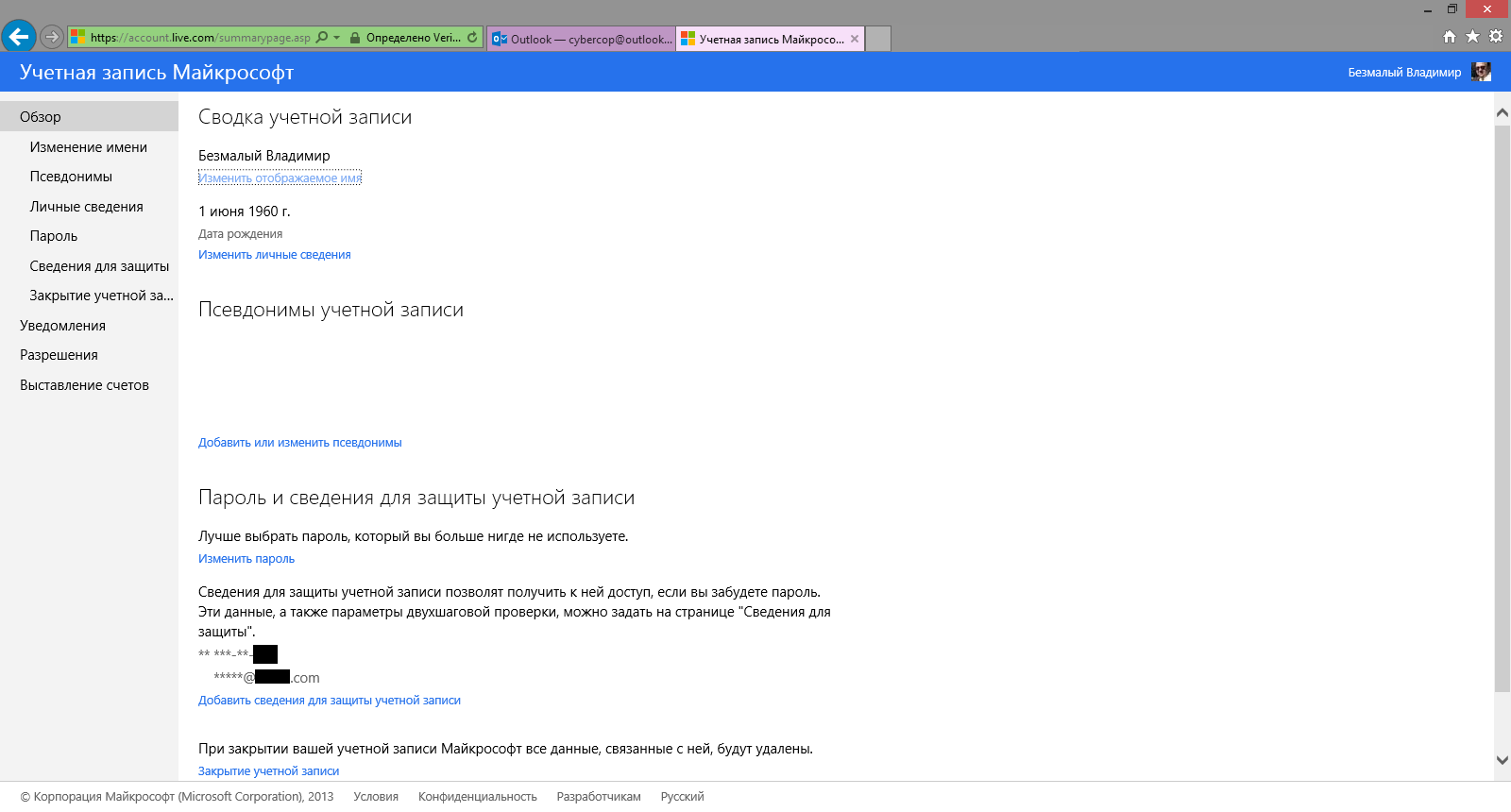The height and width of the screenshot is (812, 1511).
Task: Open Личные сведения in the sidebar
Action: tap(89, 207)
